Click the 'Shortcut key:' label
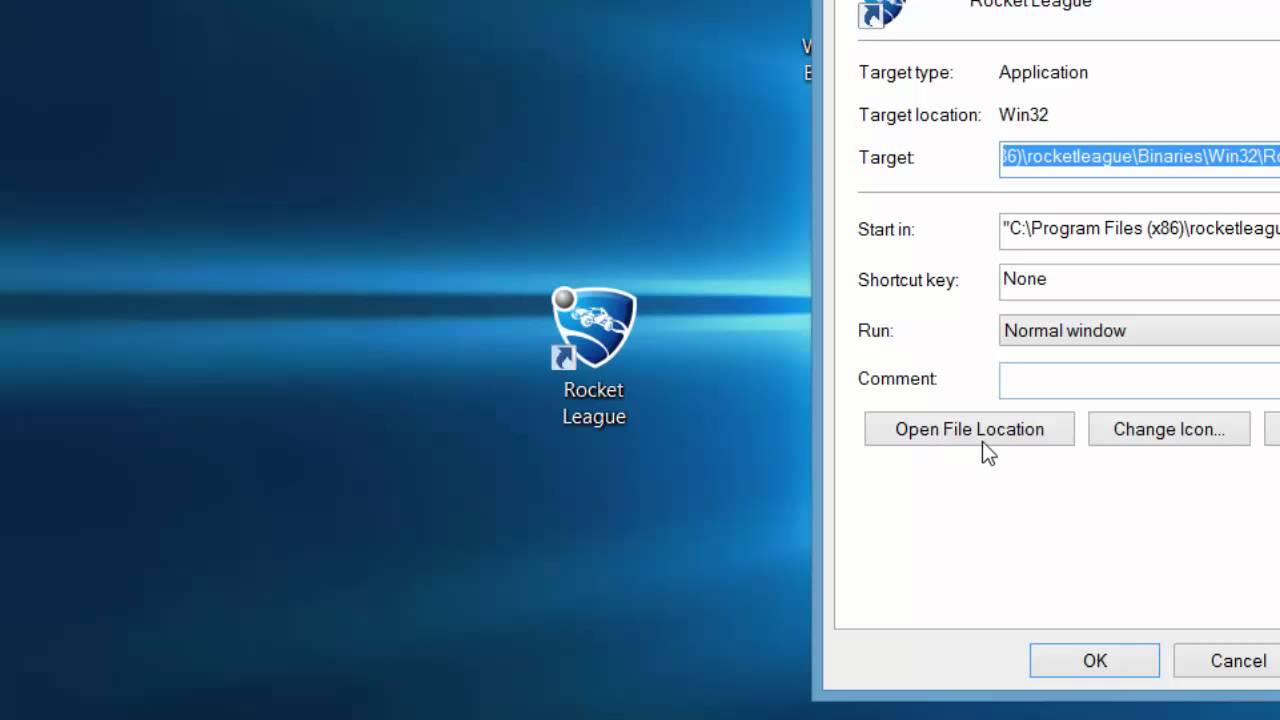The image size is (1280, 720). [908, 280]
